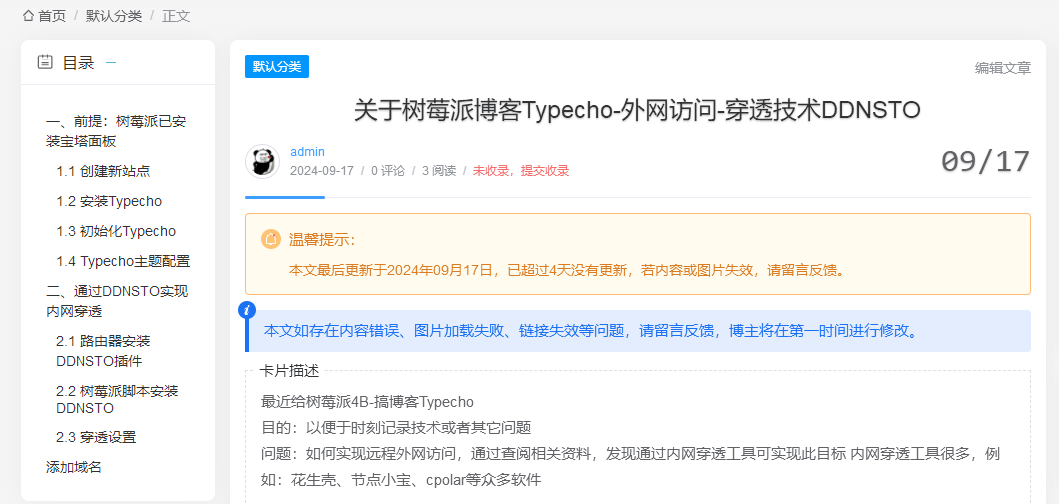The image size is (1059, 504).
Task: Jump to 一、前提:树莓派已安装宝塔面板 section
Action: (x=115, y=132)
